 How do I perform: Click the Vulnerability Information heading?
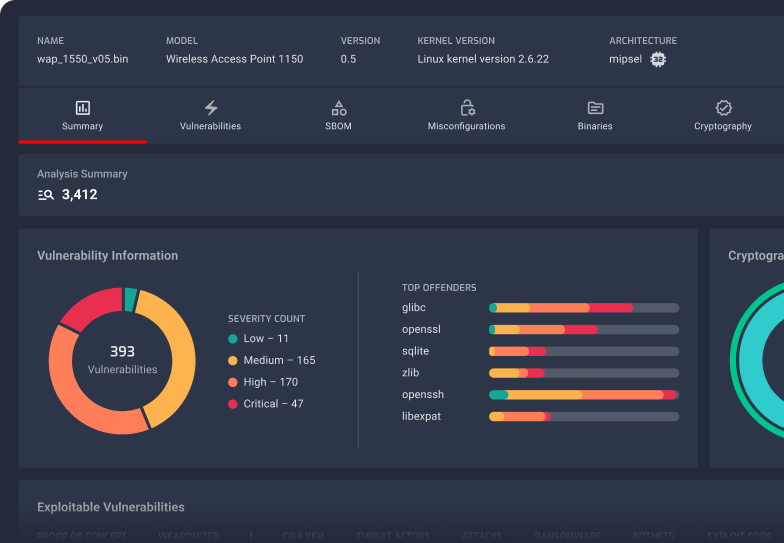point(108,256)
